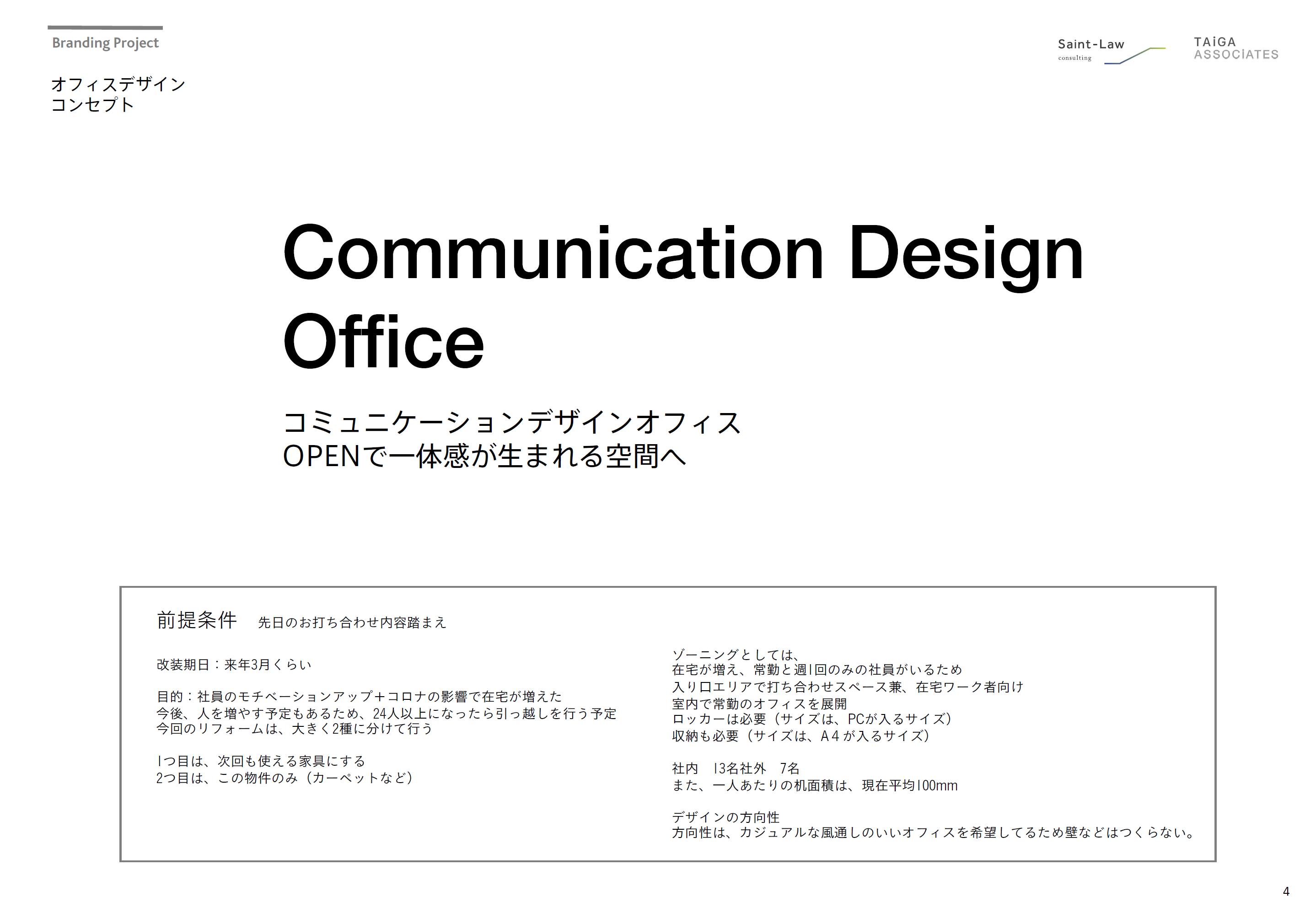Select the '24人以上になったら引っ越し' line
The image size is (1316, 913).
pyautogui.click(x=386, y=714)
